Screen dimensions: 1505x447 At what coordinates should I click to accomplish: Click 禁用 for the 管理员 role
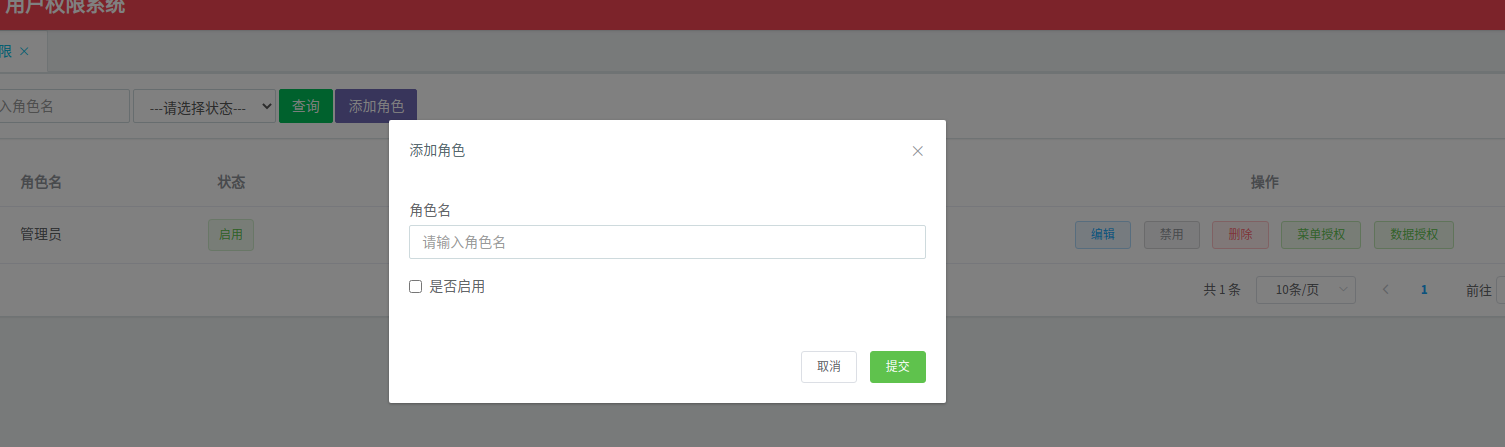click(x=1172, y=235)
